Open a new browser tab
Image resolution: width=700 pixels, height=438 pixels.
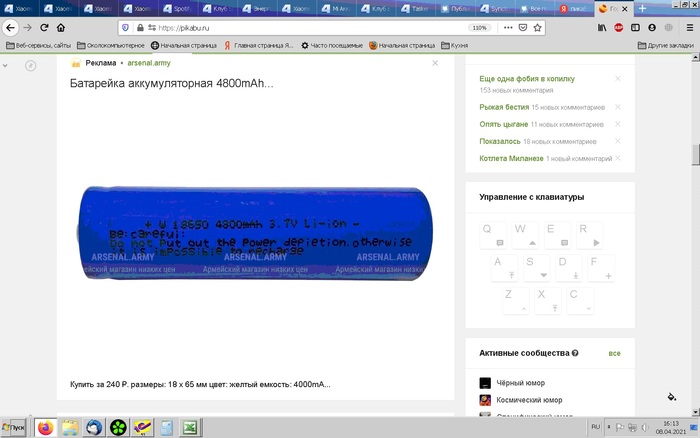pos(642,8)
